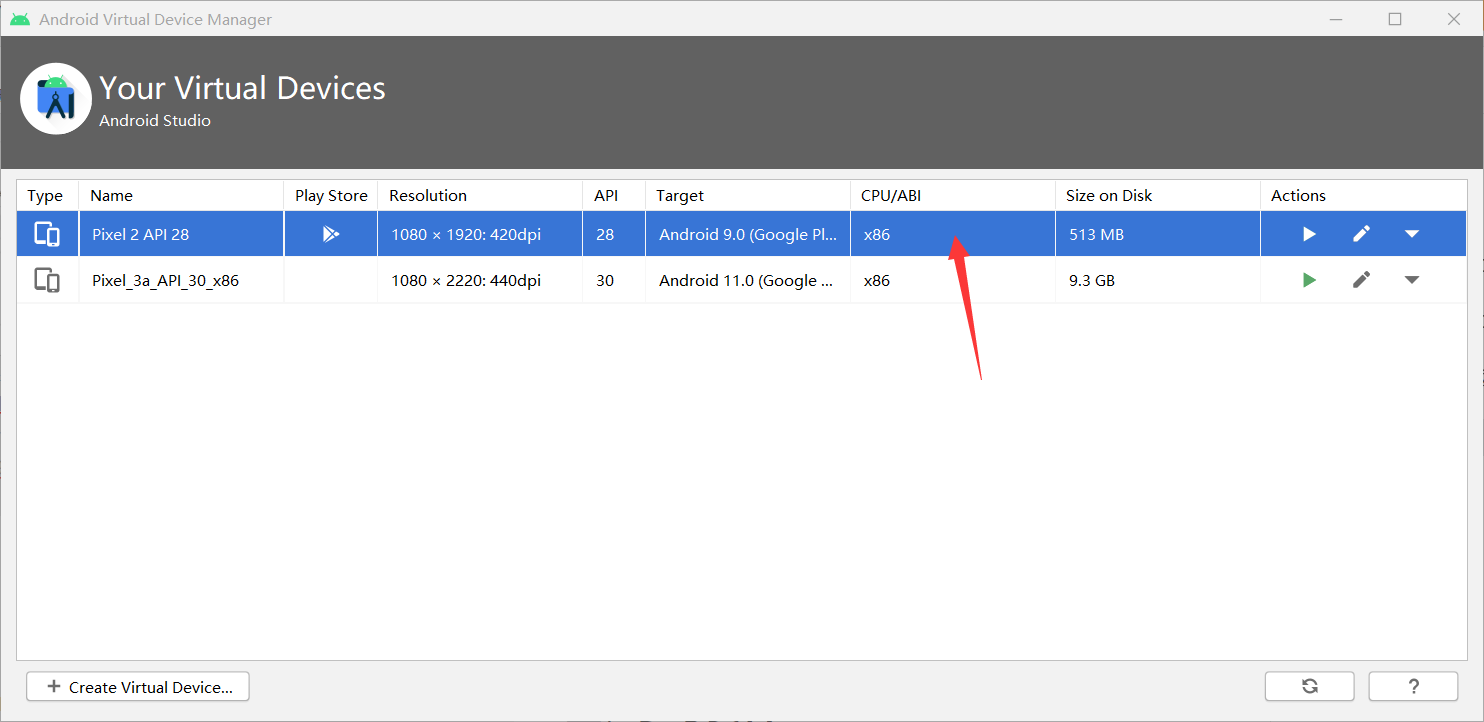Sort by the Type column header

coord(45,195)
